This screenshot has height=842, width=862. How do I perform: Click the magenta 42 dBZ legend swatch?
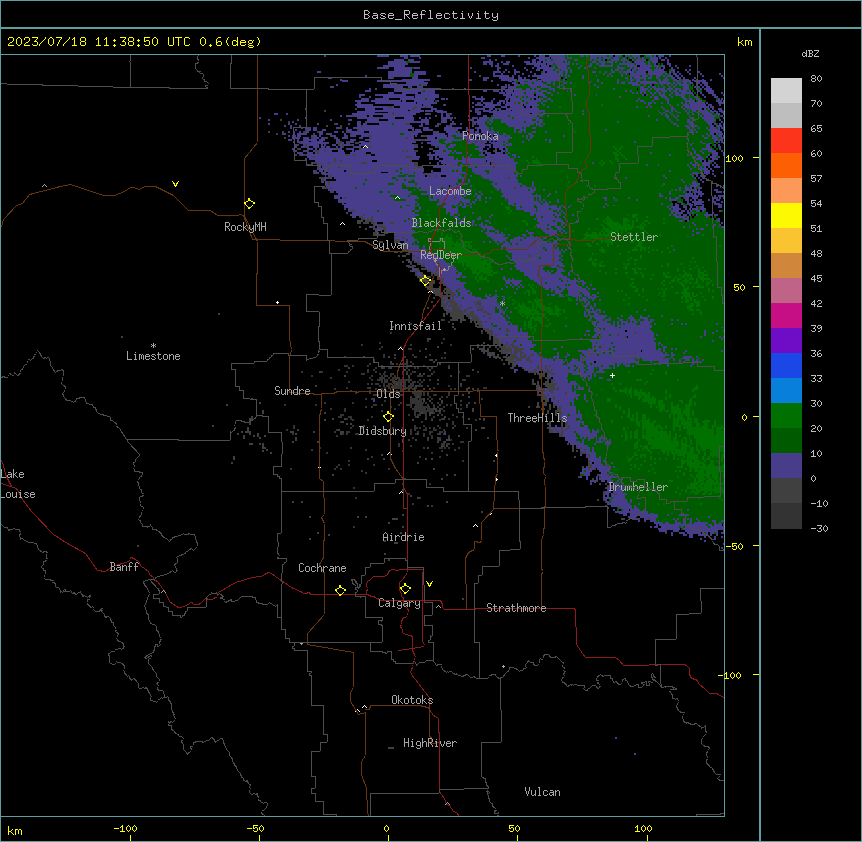click(786, 315)
